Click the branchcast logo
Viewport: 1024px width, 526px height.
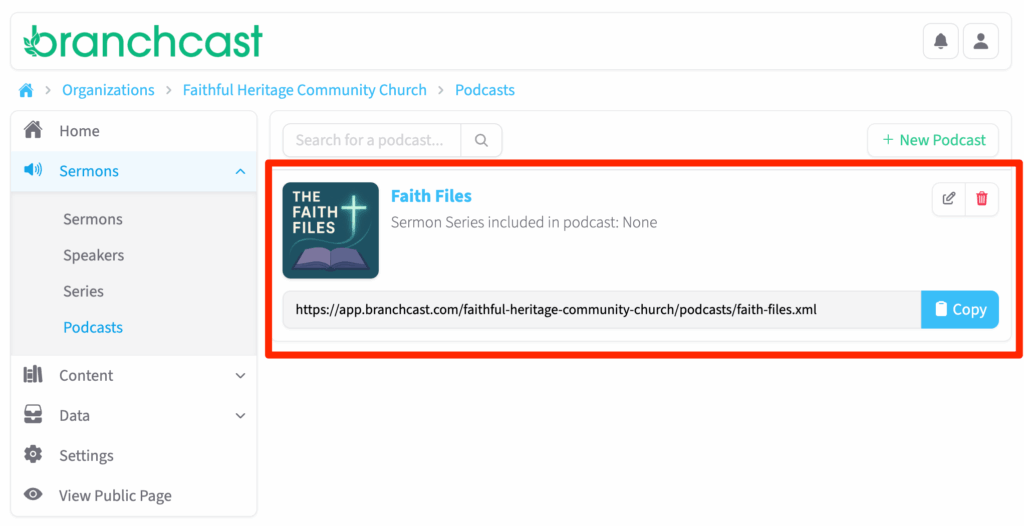pos(143,41)
